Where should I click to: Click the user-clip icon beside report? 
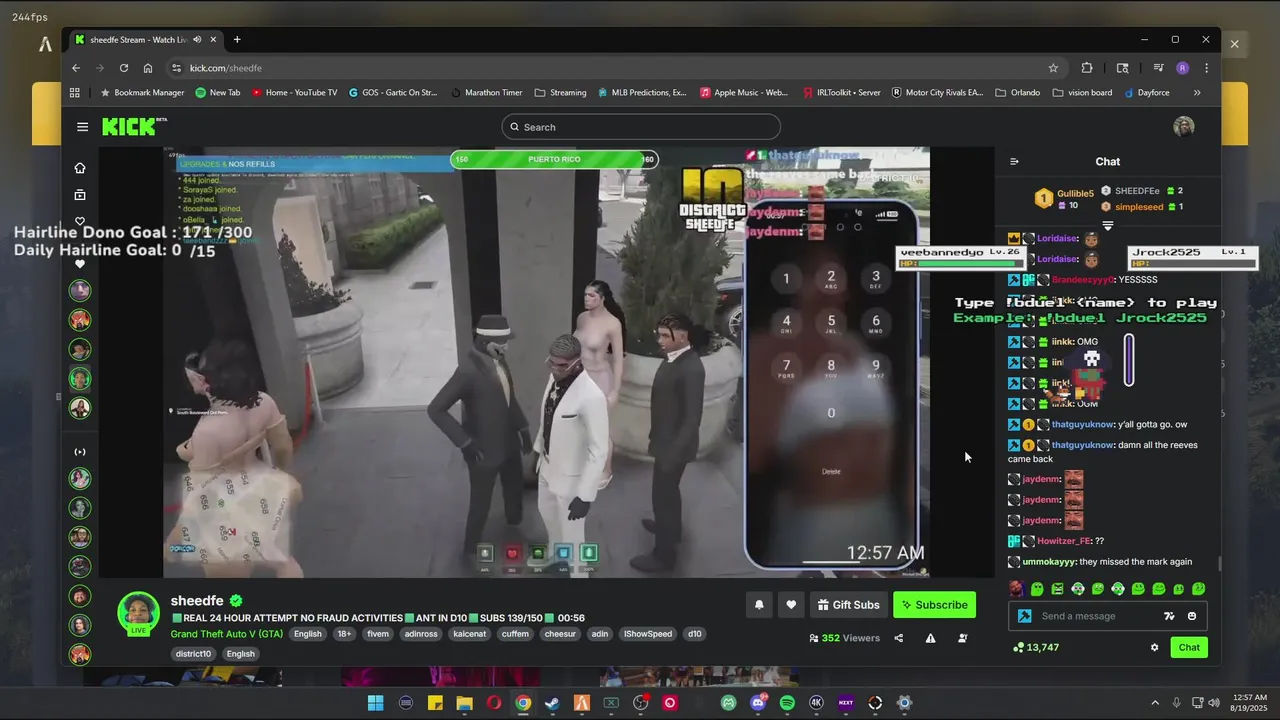tap(962, 638)
